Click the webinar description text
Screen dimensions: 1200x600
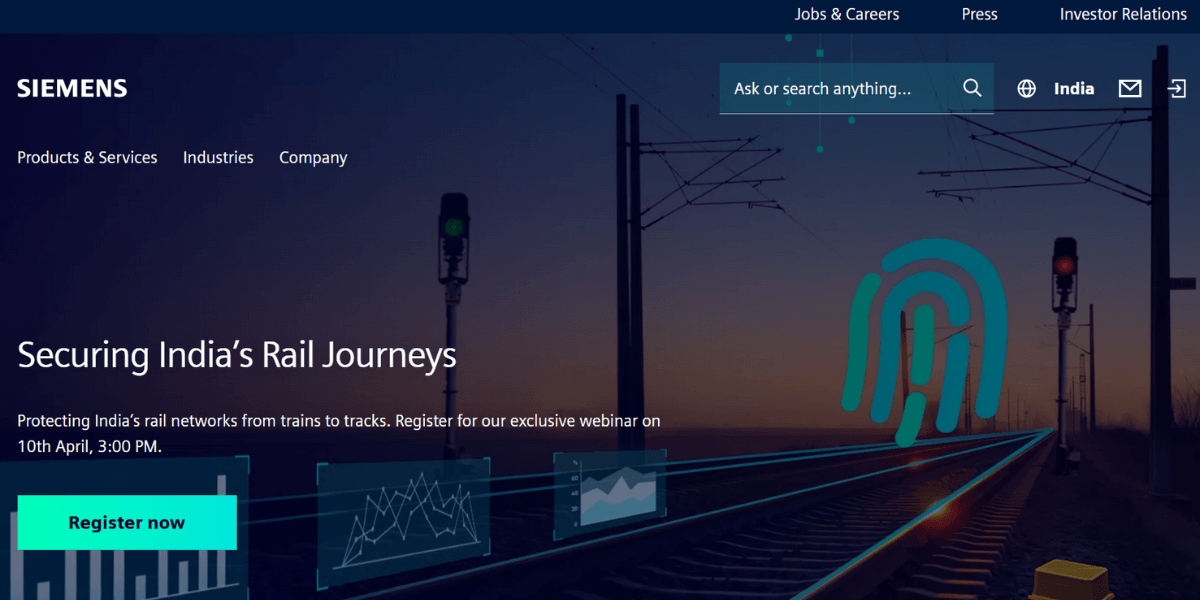tap(339, 434)
